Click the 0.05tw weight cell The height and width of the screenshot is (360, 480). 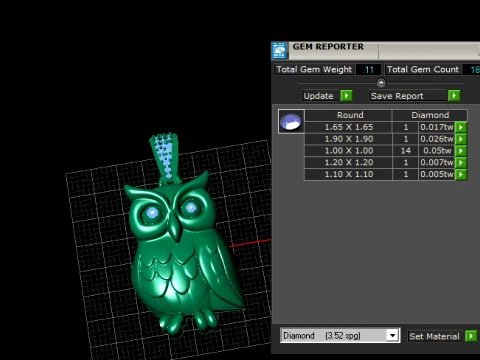437,151
